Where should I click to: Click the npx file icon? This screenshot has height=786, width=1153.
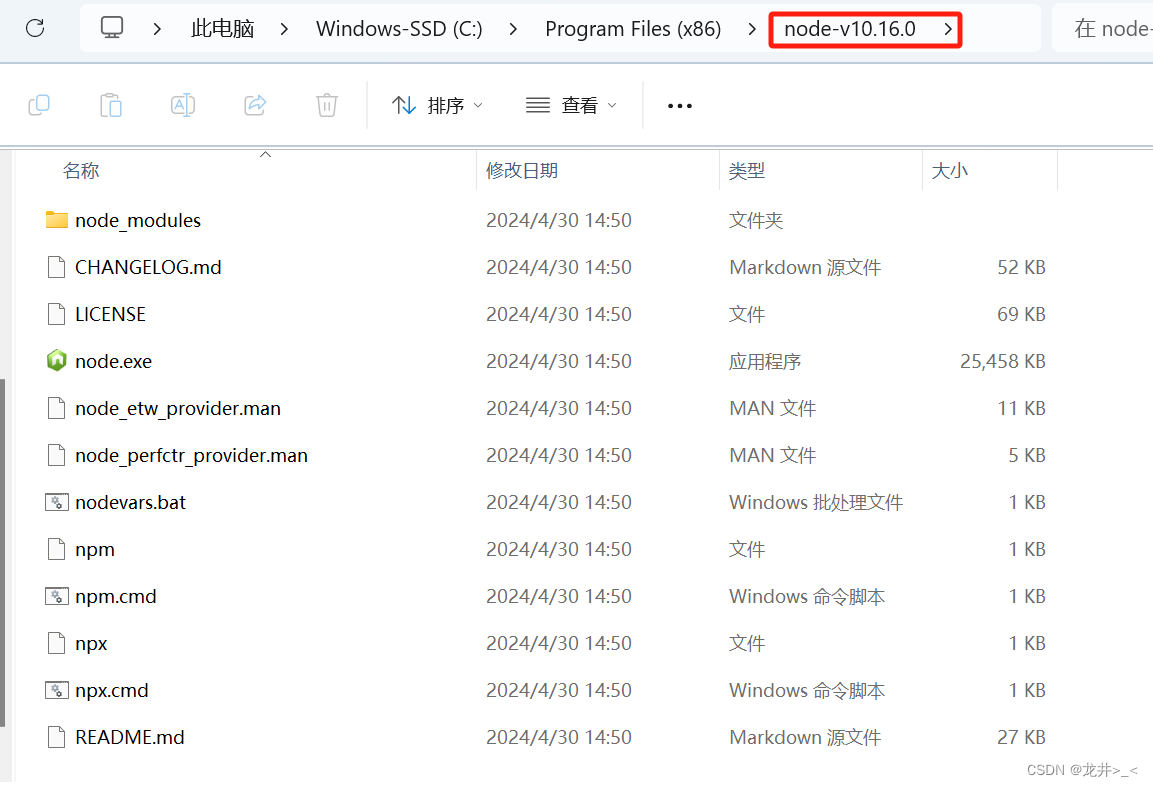pos(57,643)
